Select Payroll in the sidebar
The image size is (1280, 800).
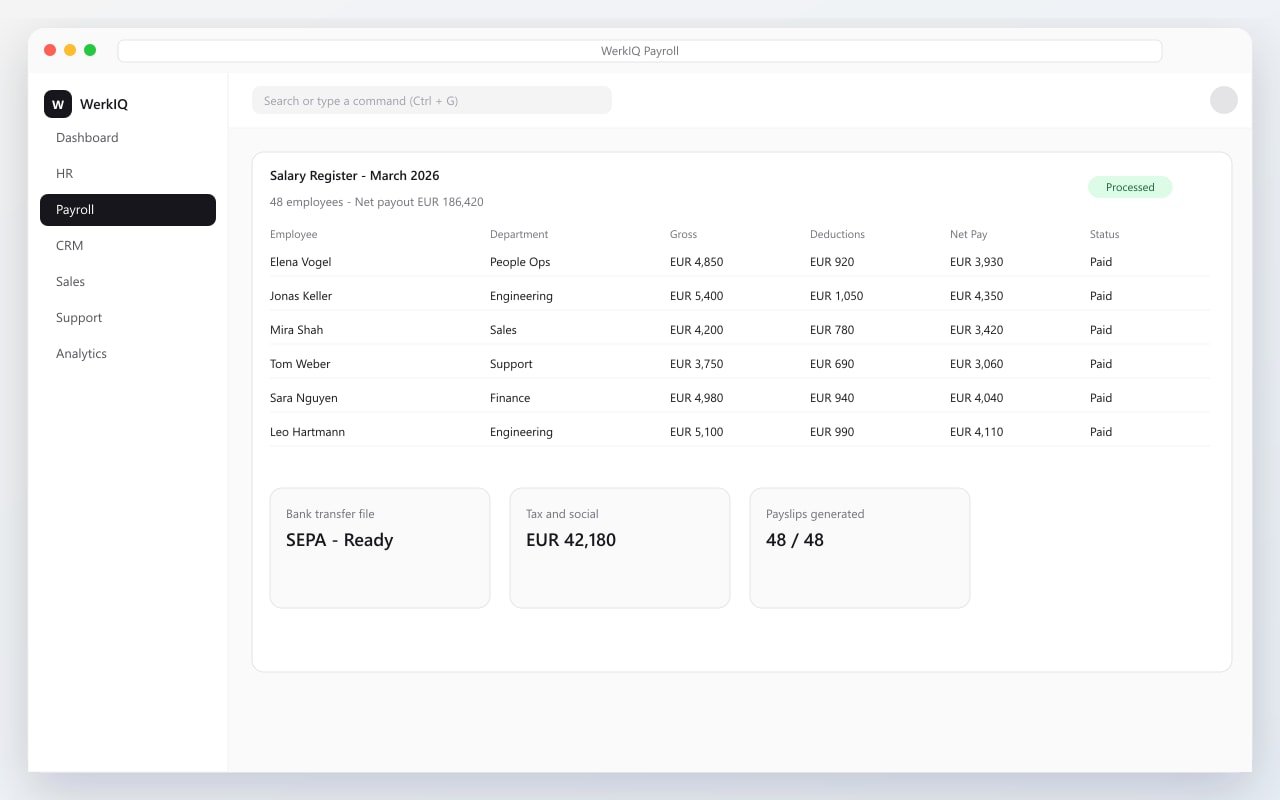pyautogui.click(x=128, y=210)
